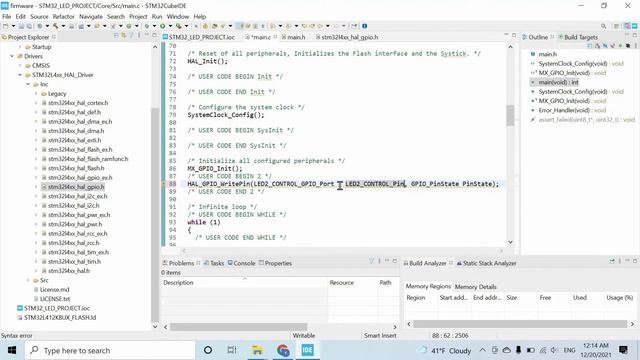Image resolution: width=640 pixels, height=360 pixels.
Task: Expand the CMSIS folder
Action: (x=20, y=66)
